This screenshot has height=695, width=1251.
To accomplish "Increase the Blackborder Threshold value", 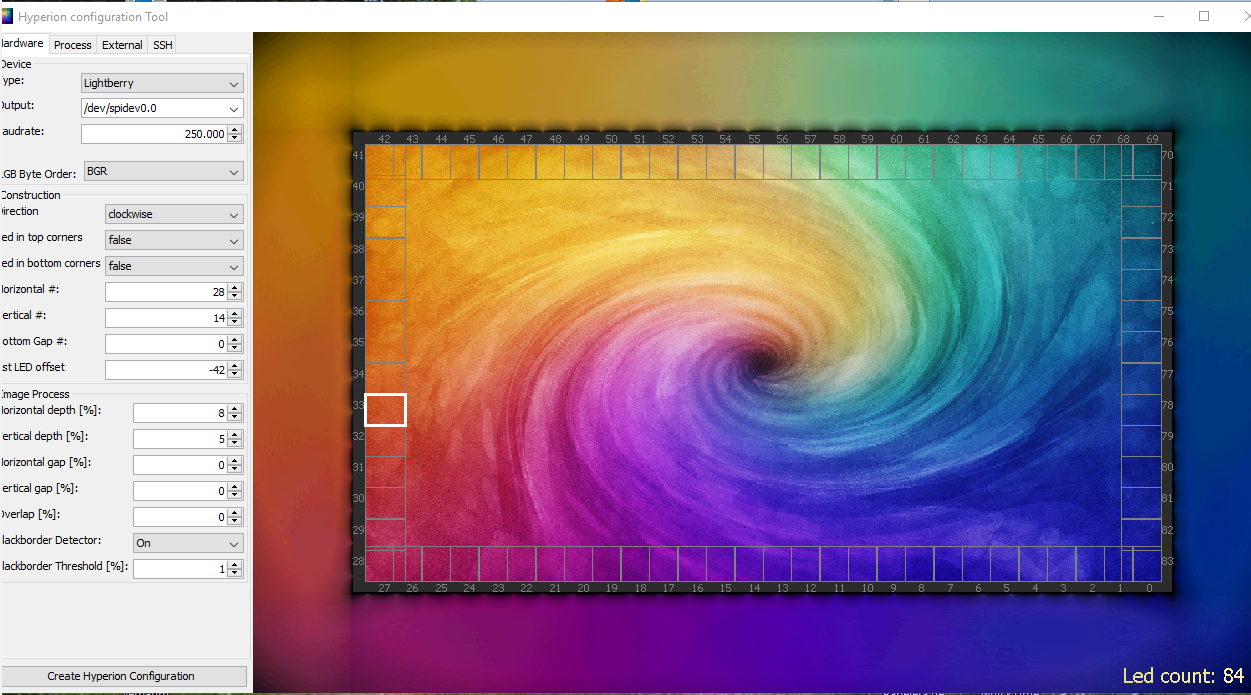I will 235,564.
